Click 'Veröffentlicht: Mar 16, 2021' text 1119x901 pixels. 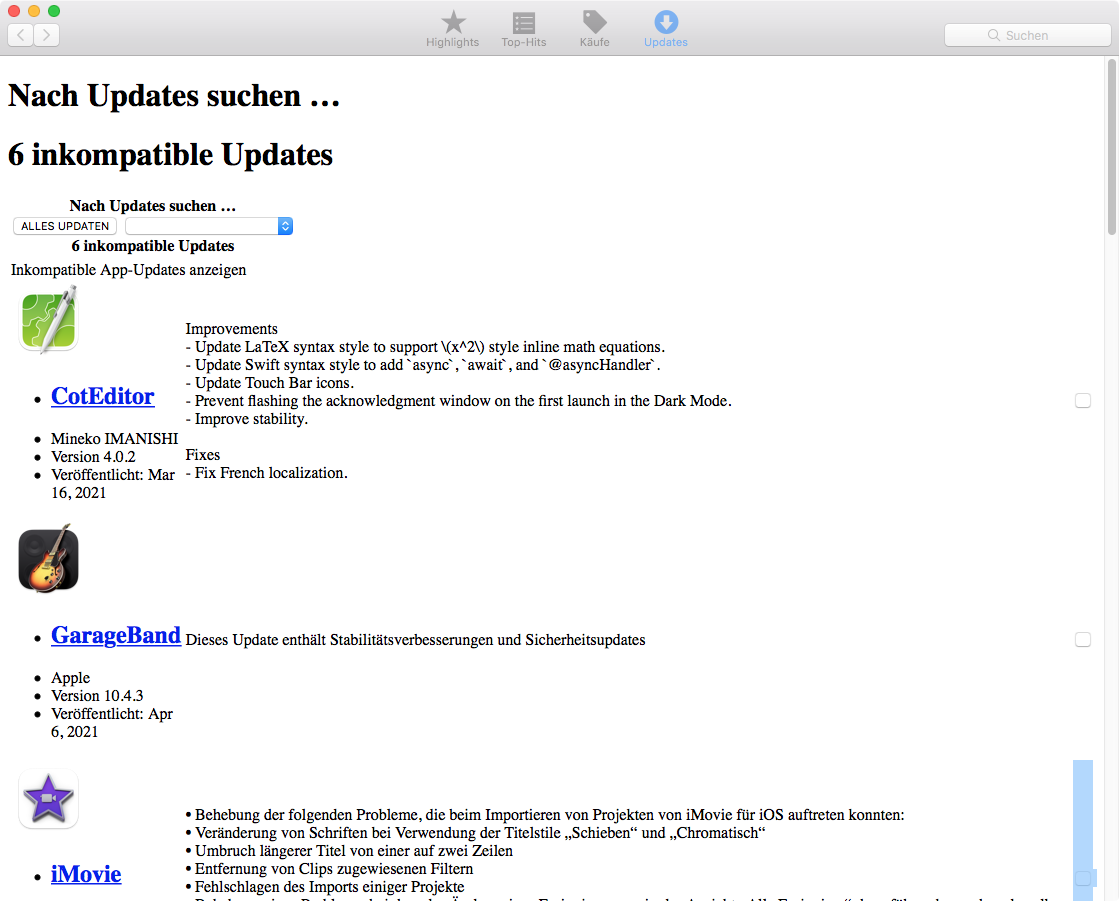point(113,484)
